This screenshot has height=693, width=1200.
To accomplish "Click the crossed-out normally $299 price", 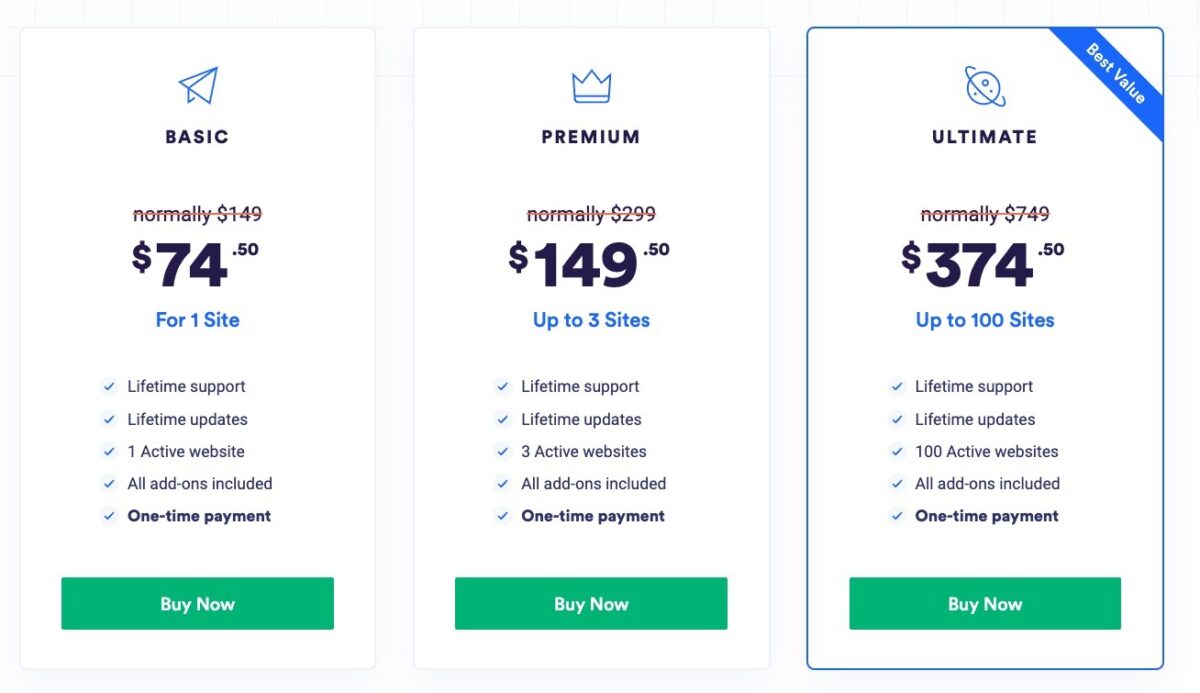I will [591, 214].
